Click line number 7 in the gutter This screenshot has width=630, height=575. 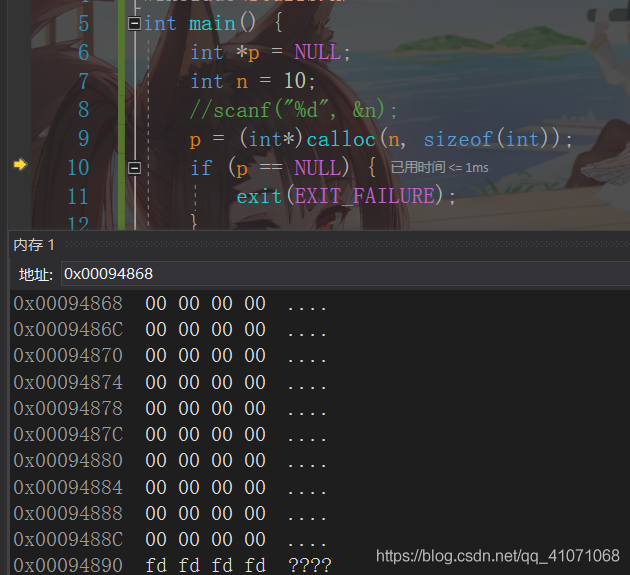coord(84,81)
